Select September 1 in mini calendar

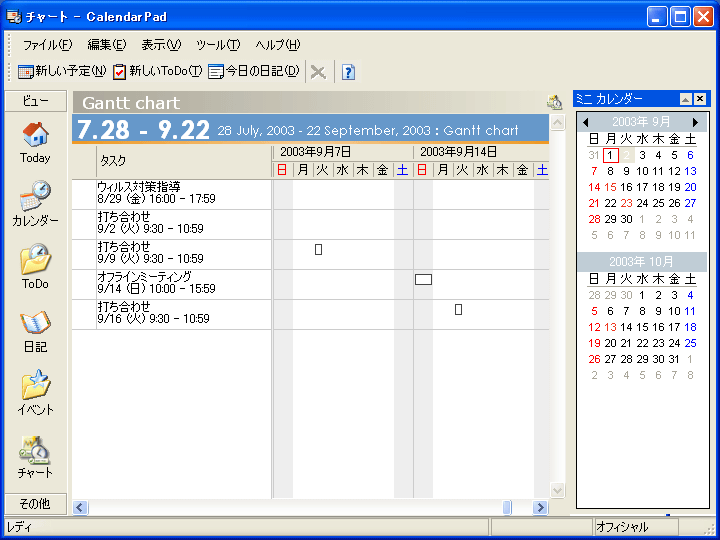[610, 155]
